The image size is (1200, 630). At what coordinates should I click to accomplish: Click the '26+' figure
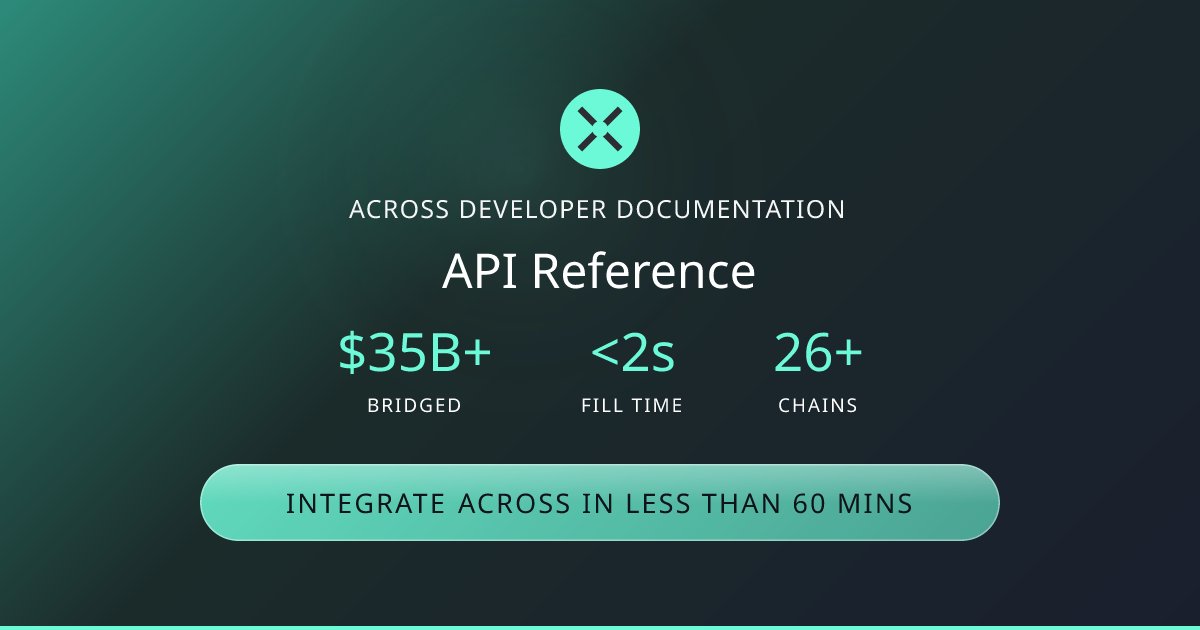(818, 353)
